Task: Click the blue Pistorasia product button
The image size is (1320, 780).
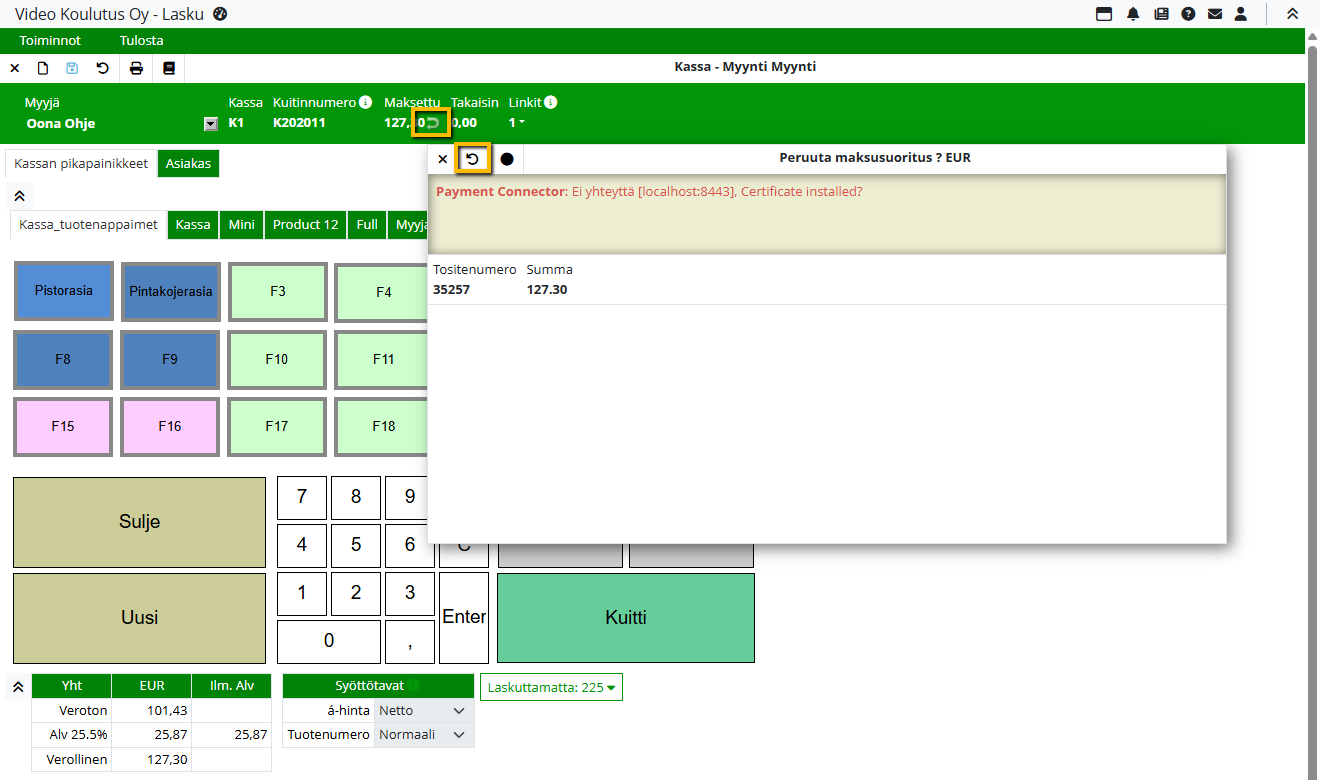Action: [x=64, y=291]
